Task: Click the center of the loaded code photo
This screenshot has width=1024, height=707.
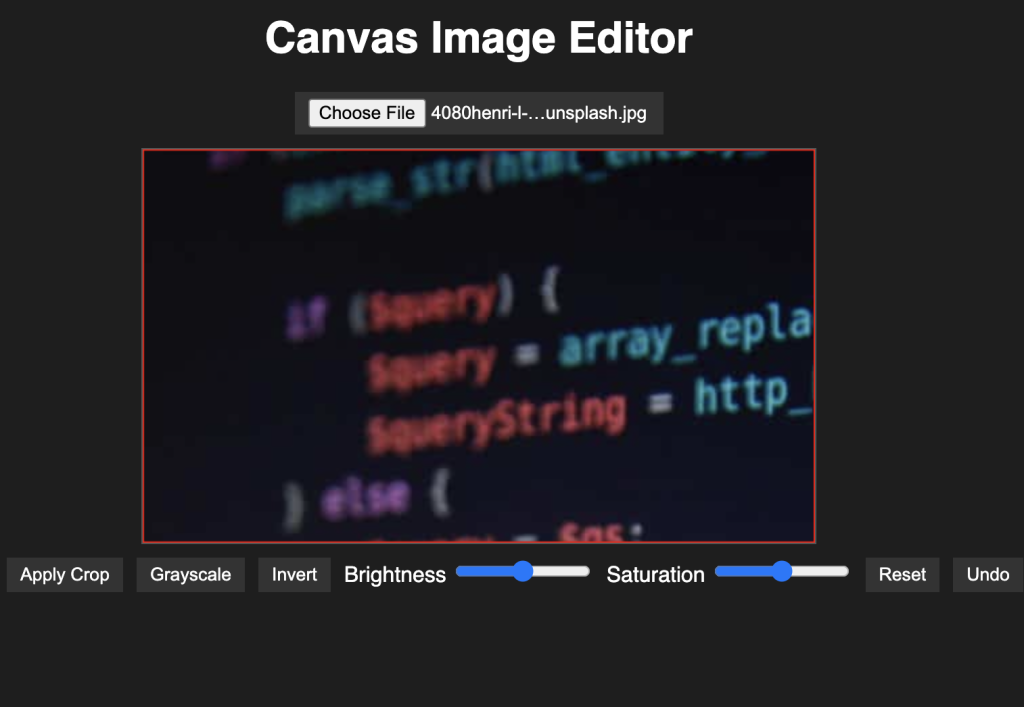Action: [480, 345]
